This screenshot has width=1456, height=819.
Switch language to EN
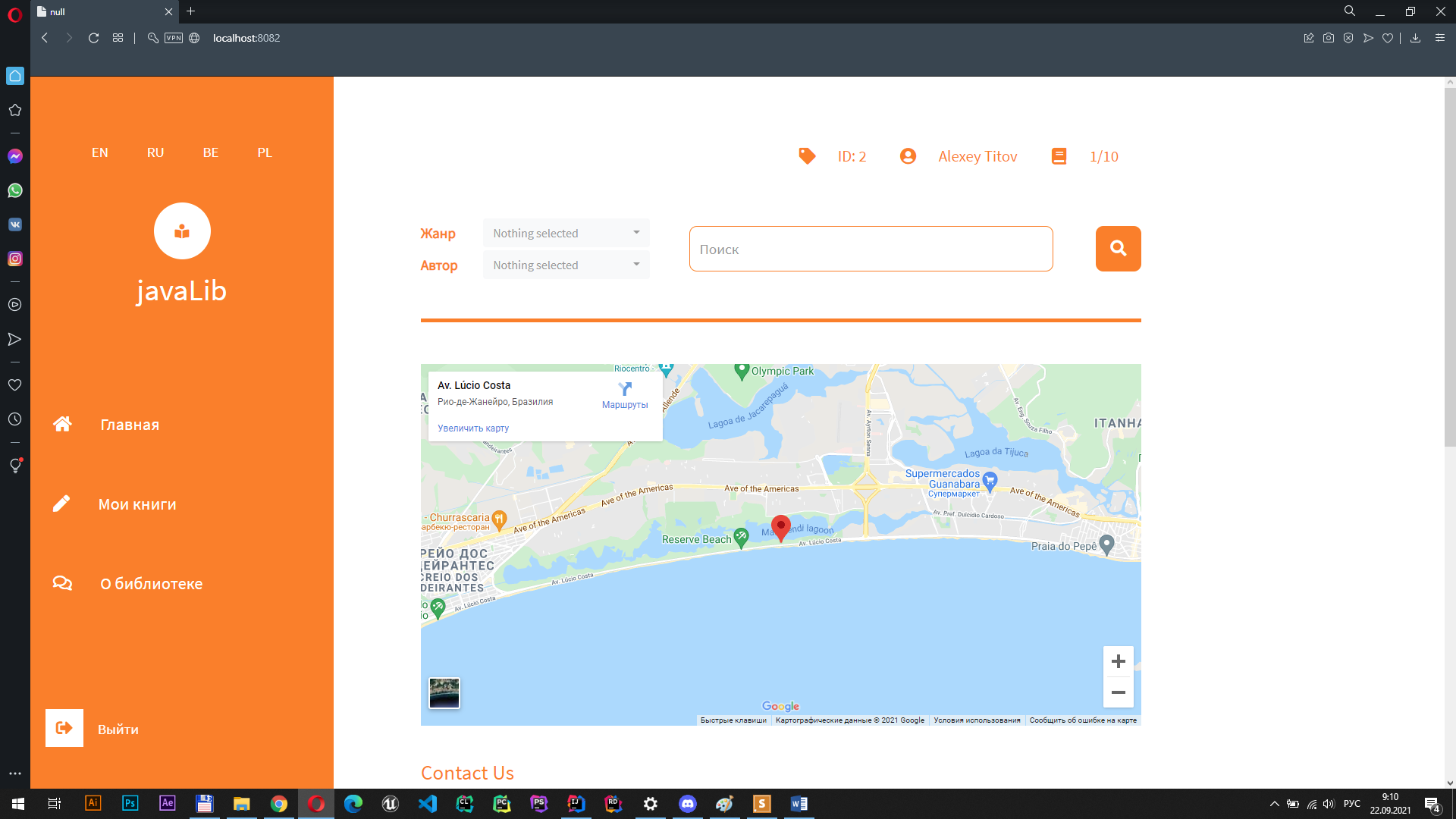(100, 152)
